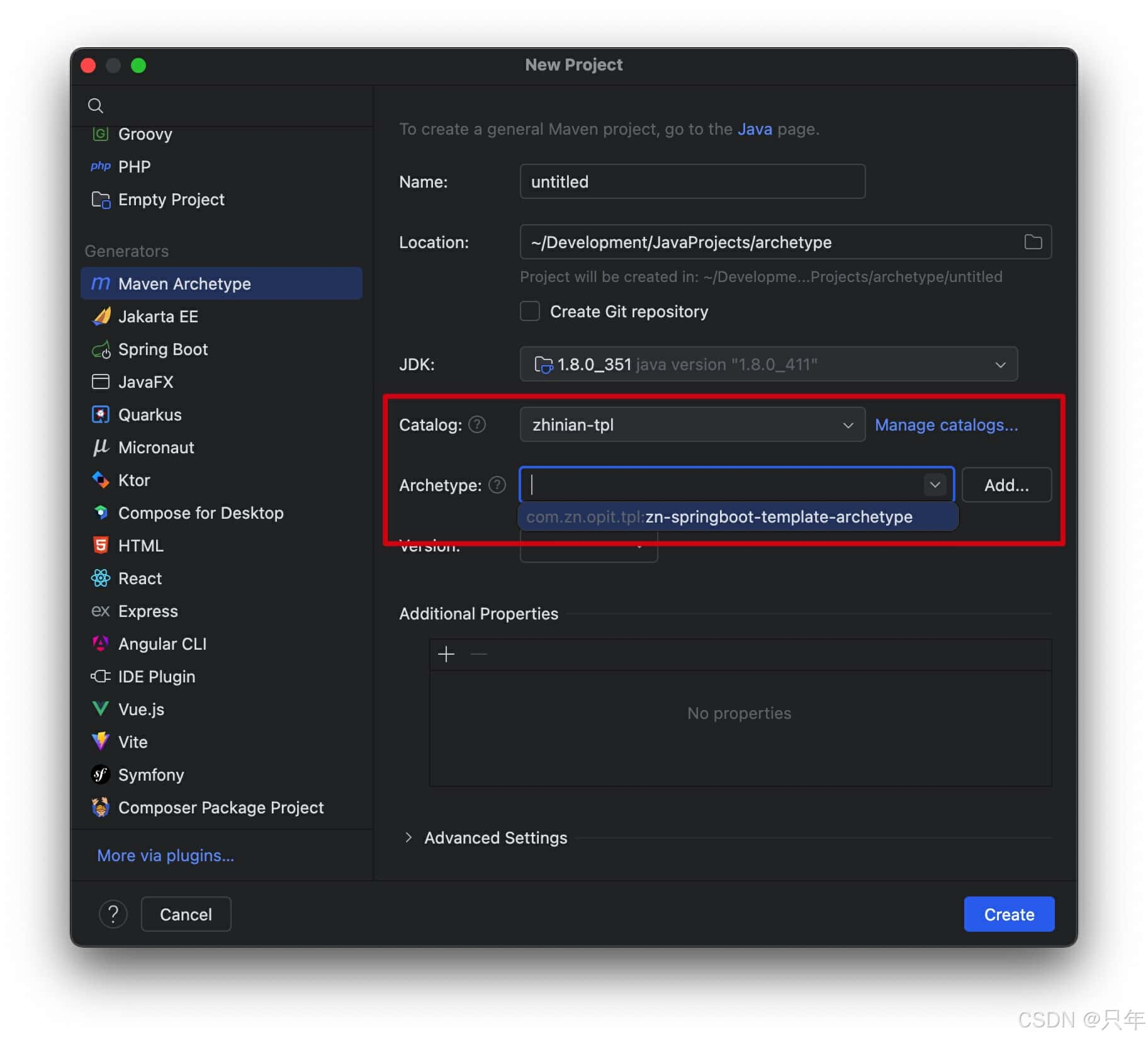Screen dimensions: 1148x1040
Task: Click the Add... archetype button
Action: [x=1006, y=485]
